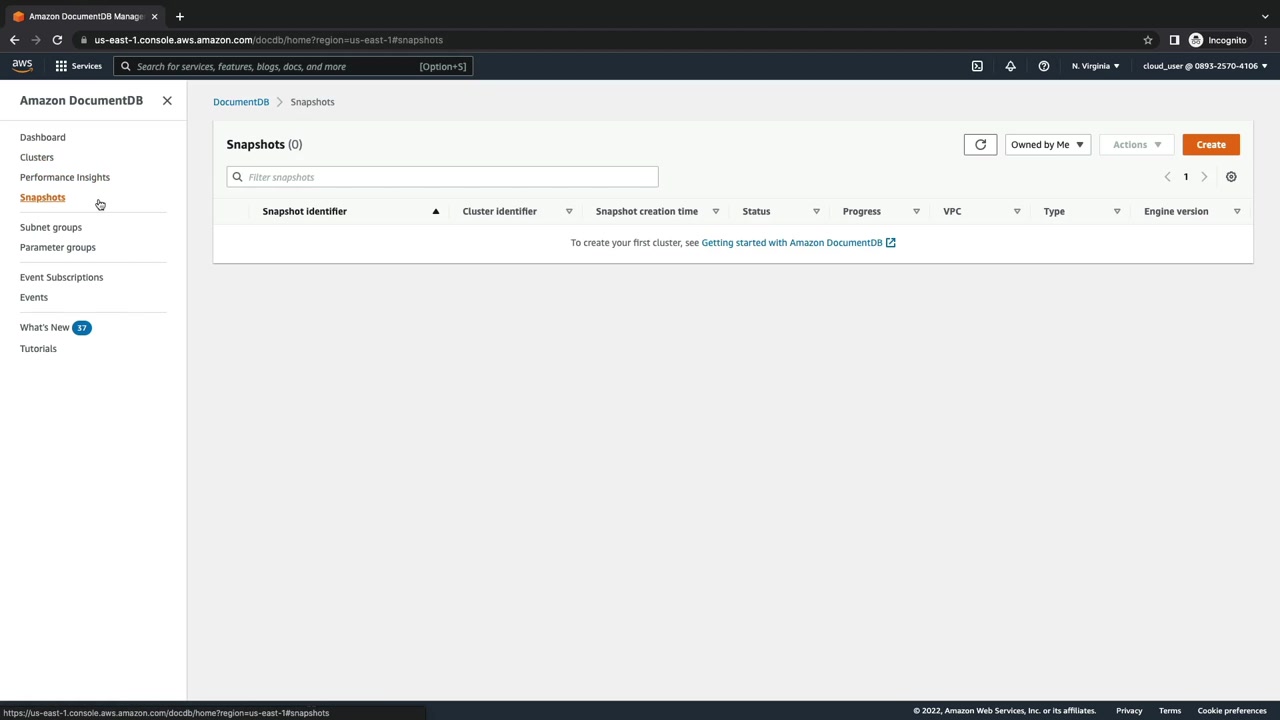1280x720 pixels.
Task: Click the Amazon DocumentDB sidebar title
Action: [x=81, y=101]
